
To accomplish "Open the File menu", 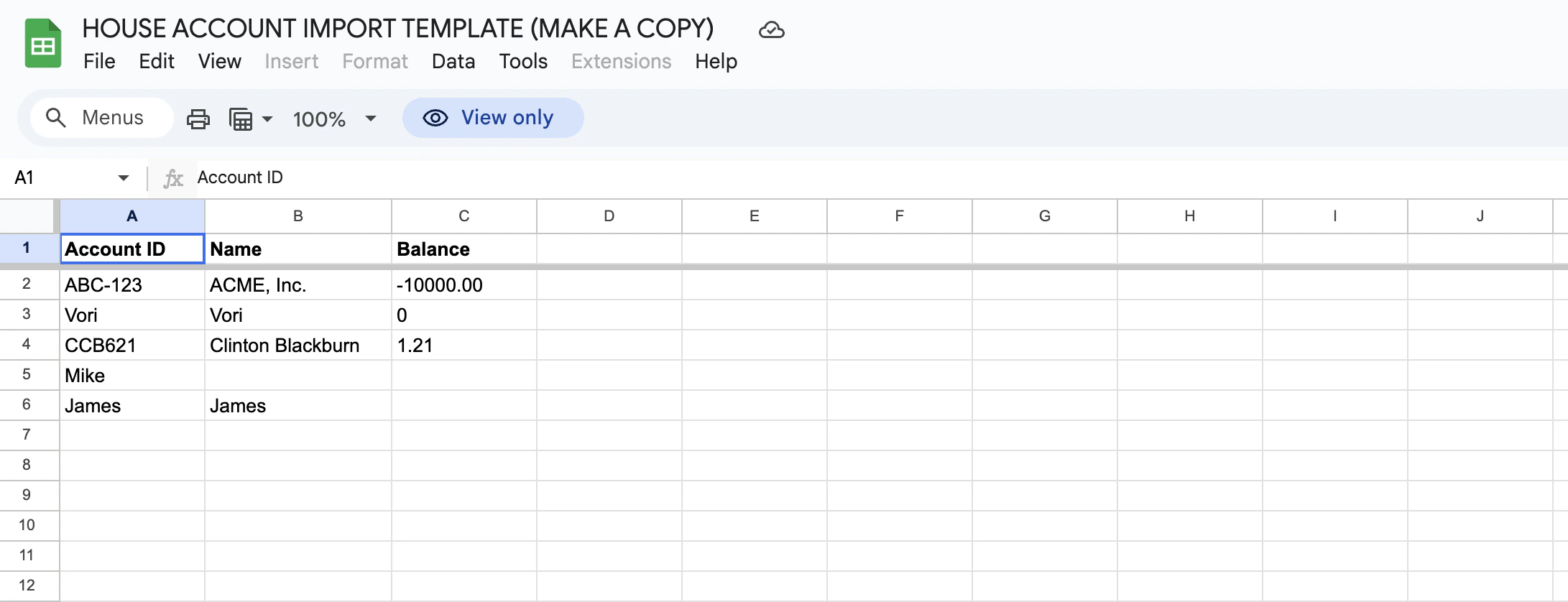I will point(99,62).
